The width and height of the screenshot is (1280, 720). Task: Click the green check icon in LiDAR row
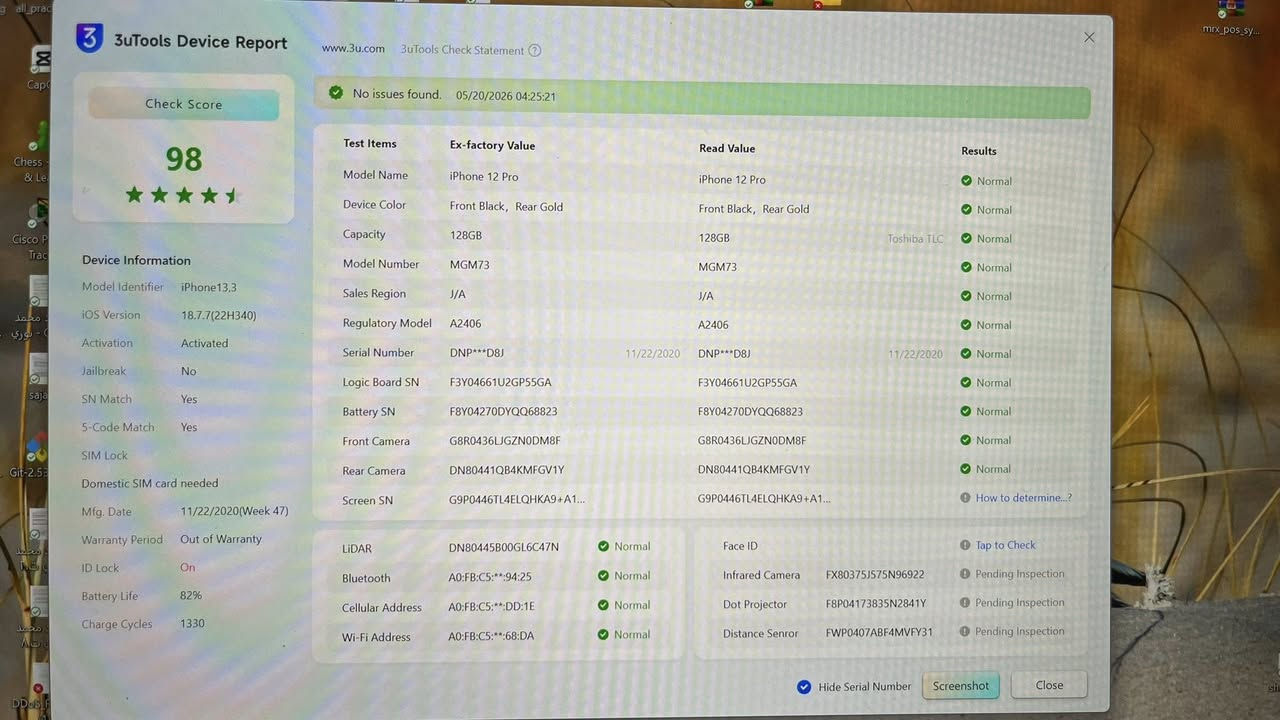point(603,547)
